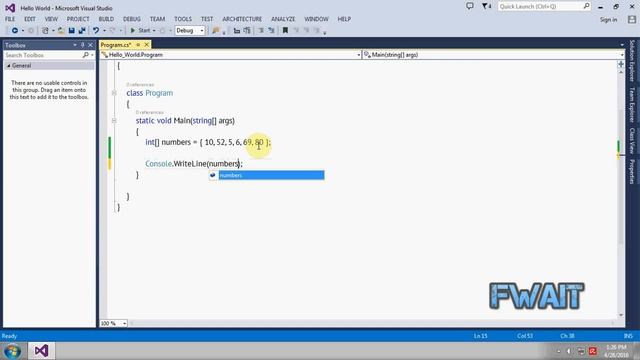Click the taskbar clock
Viewport: 640px width, 360px height.
pos(616,351)
